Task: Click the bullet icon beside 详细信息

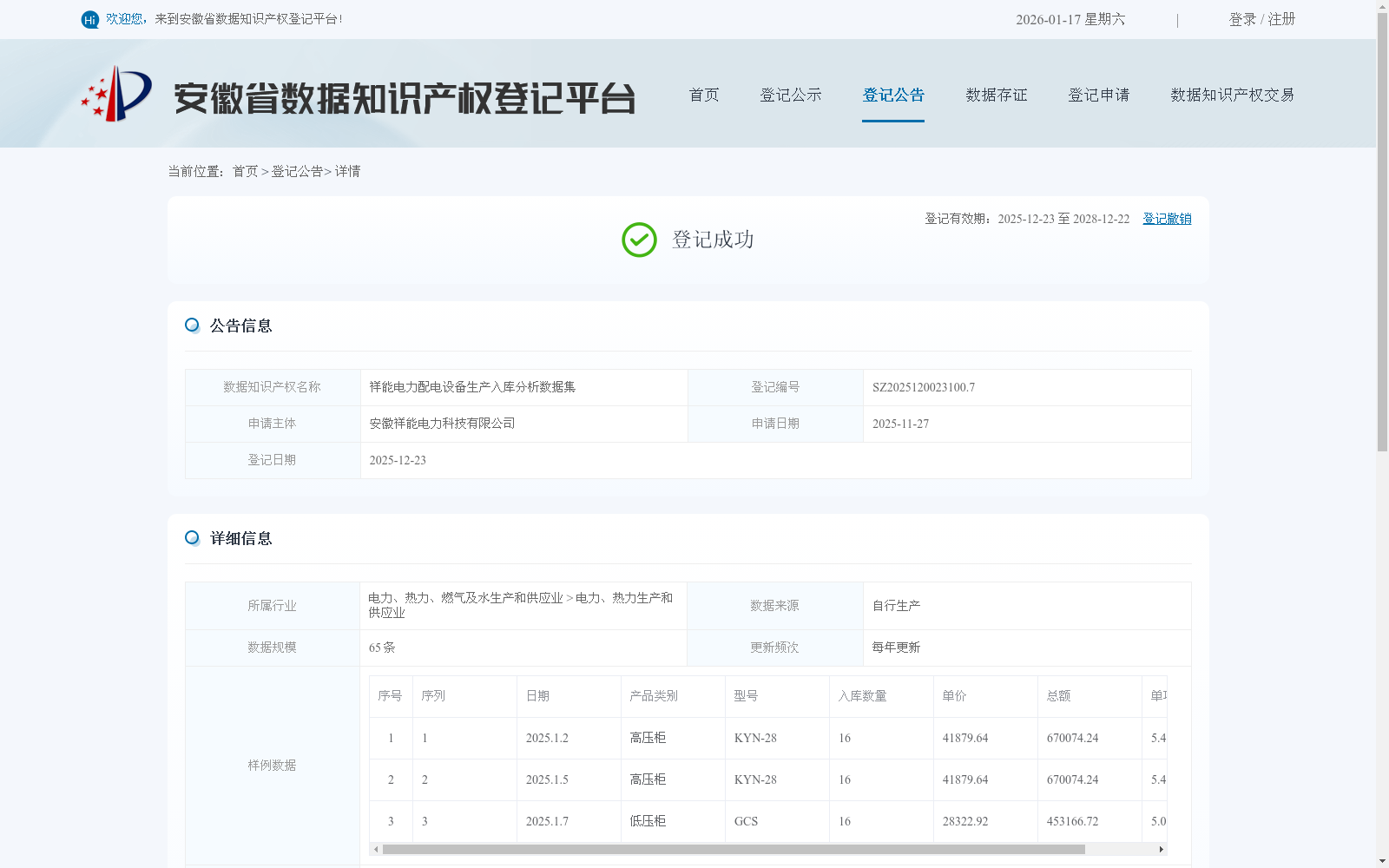Action: [x=192, y=537]
